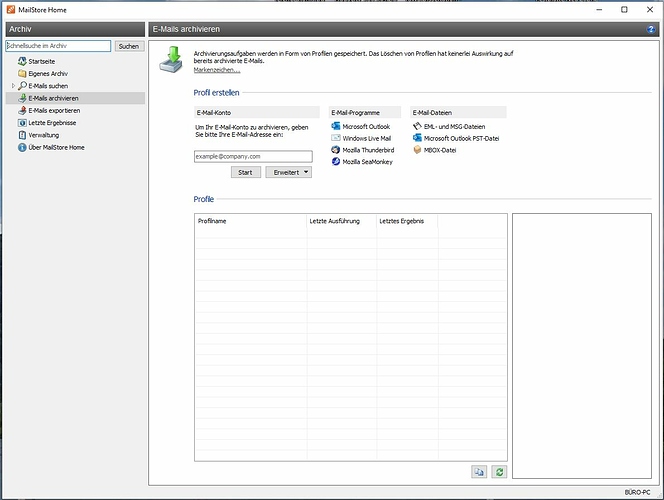This screenshot has height=500, width=664.
Task: Go to E-Mails exportieren
Action: pyautogui.click(x=54, y=110)
